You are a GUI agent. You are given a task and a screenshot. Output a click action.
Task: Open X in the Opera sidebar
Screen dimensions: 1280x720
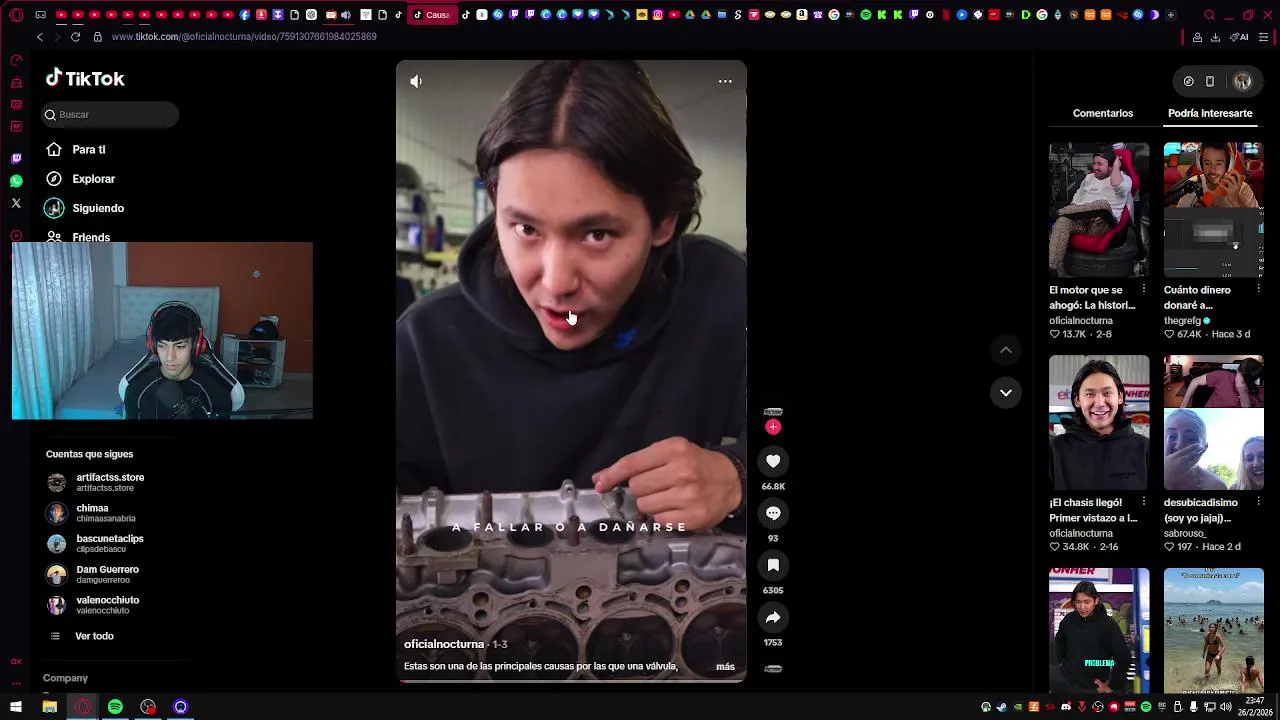(16, 203)
